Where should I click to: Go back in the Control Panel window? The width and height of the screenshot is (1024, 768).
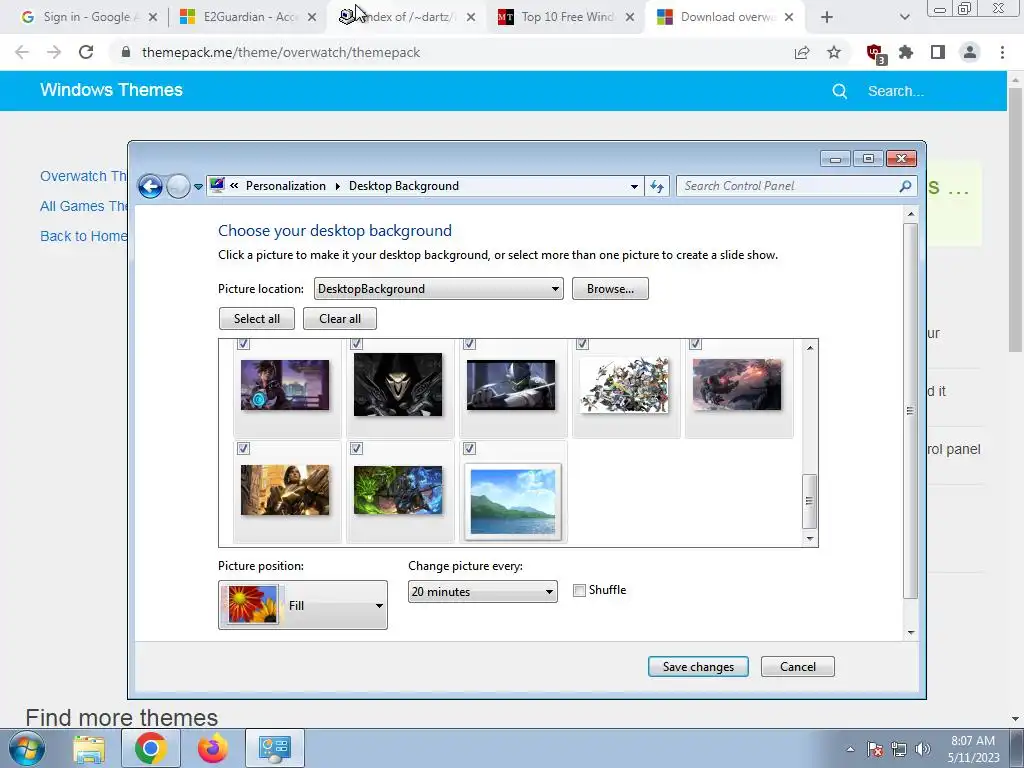[150, 187]
